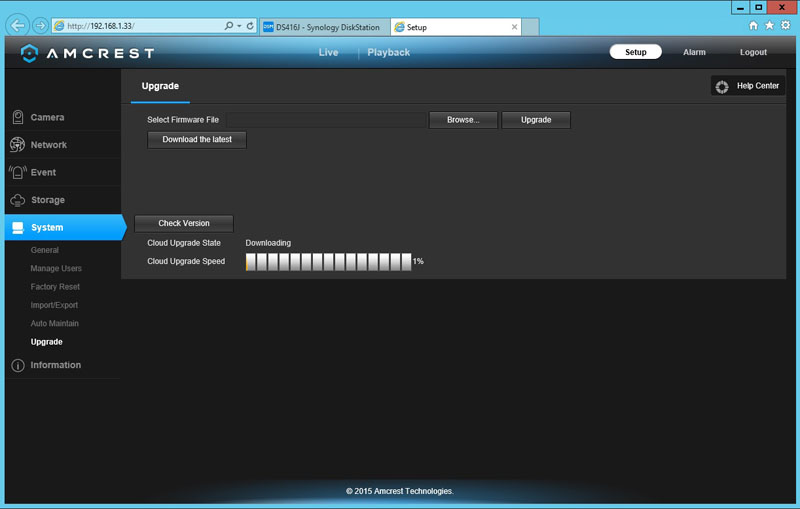Click the Downloading status text
800x509 pixels.
click(x=268, y=243)
